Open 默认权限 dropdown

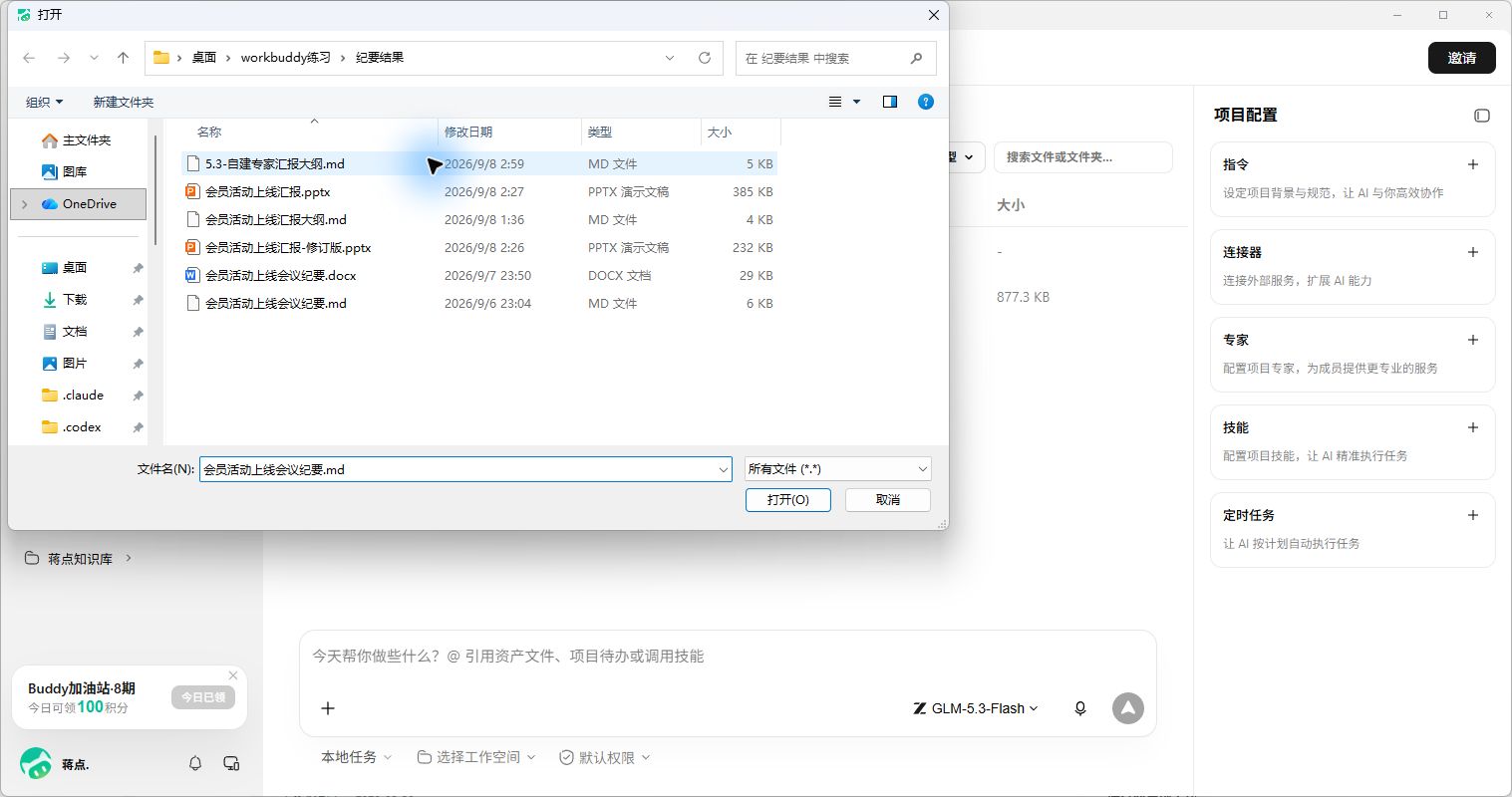[x=605, y=758]
